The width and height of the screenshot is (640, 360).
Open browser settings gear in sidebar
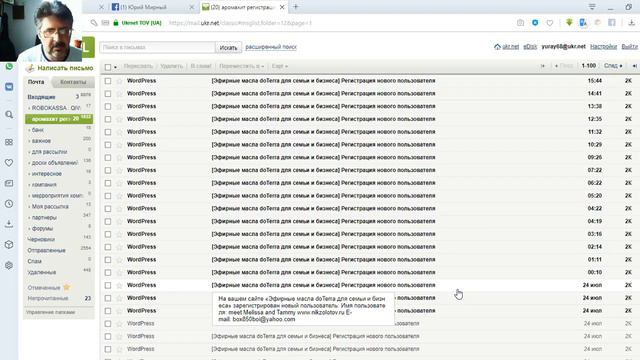click(9, 265)
